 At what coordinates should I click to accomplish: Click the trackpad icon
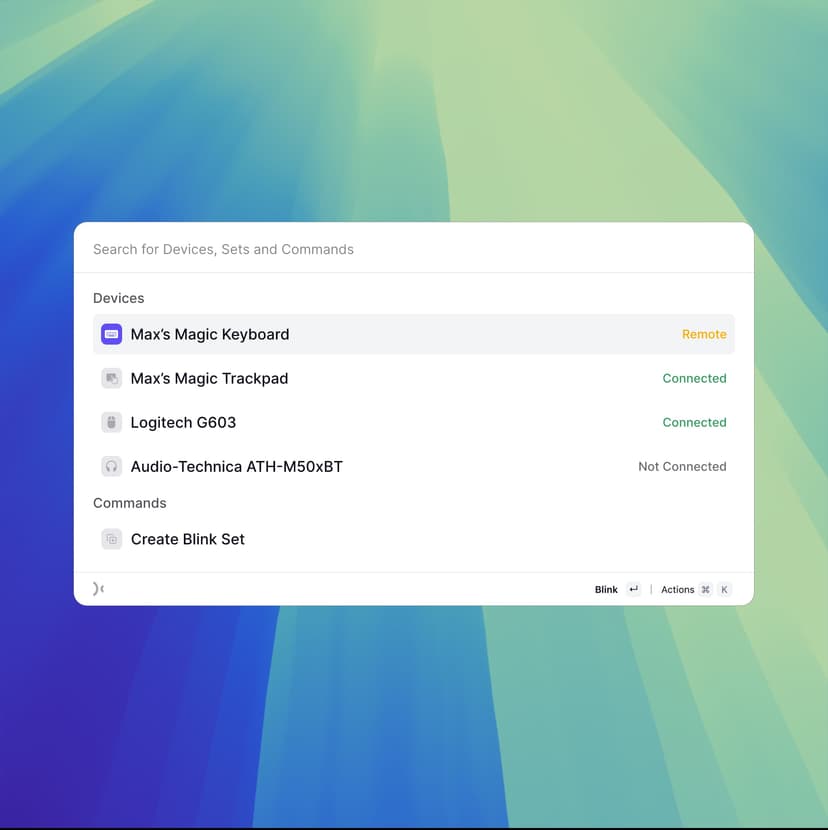tap(111, 378)
